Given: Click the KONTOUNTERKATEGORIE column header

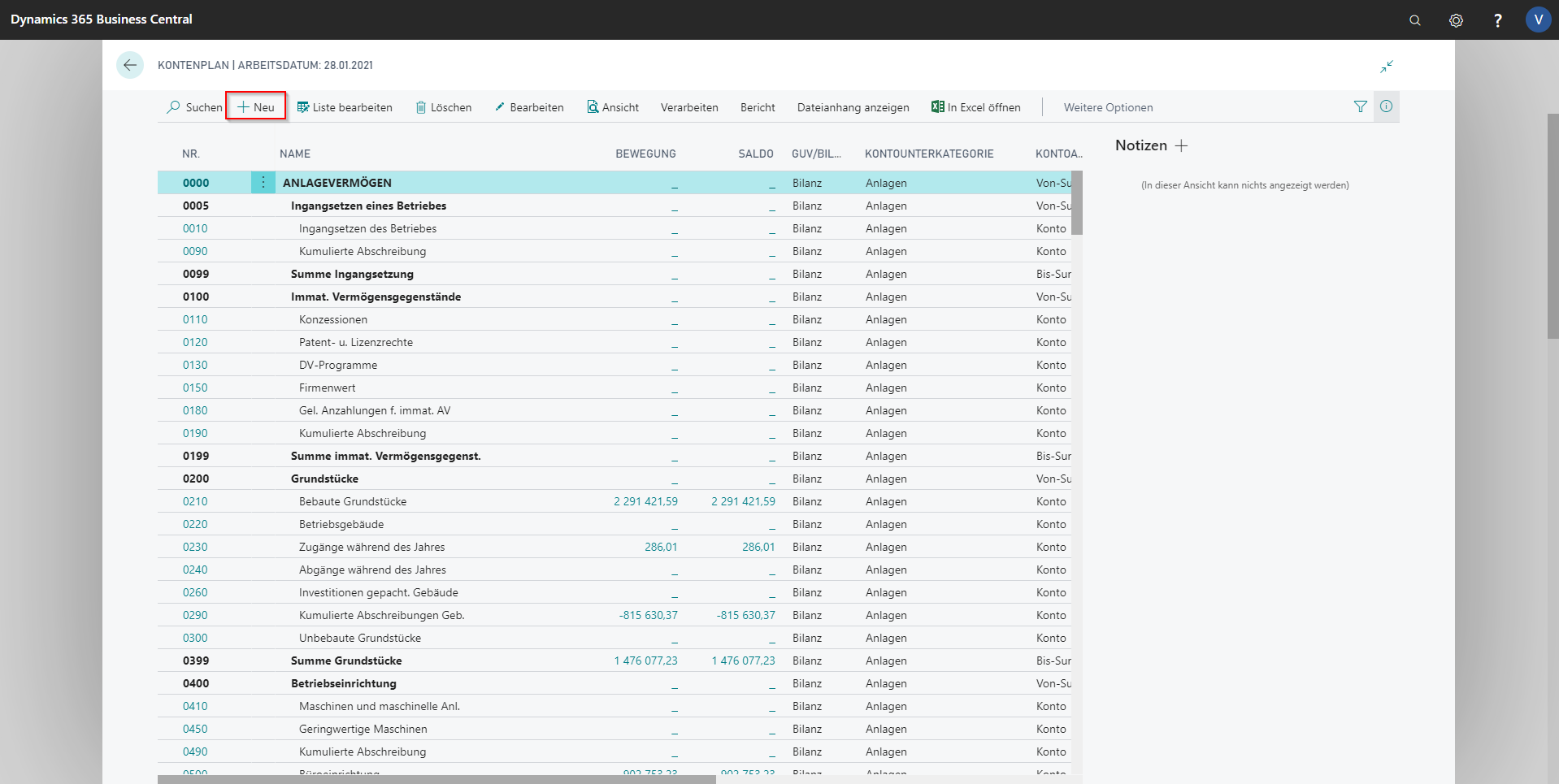Looking at the screenshot, I should coord(929,154).
